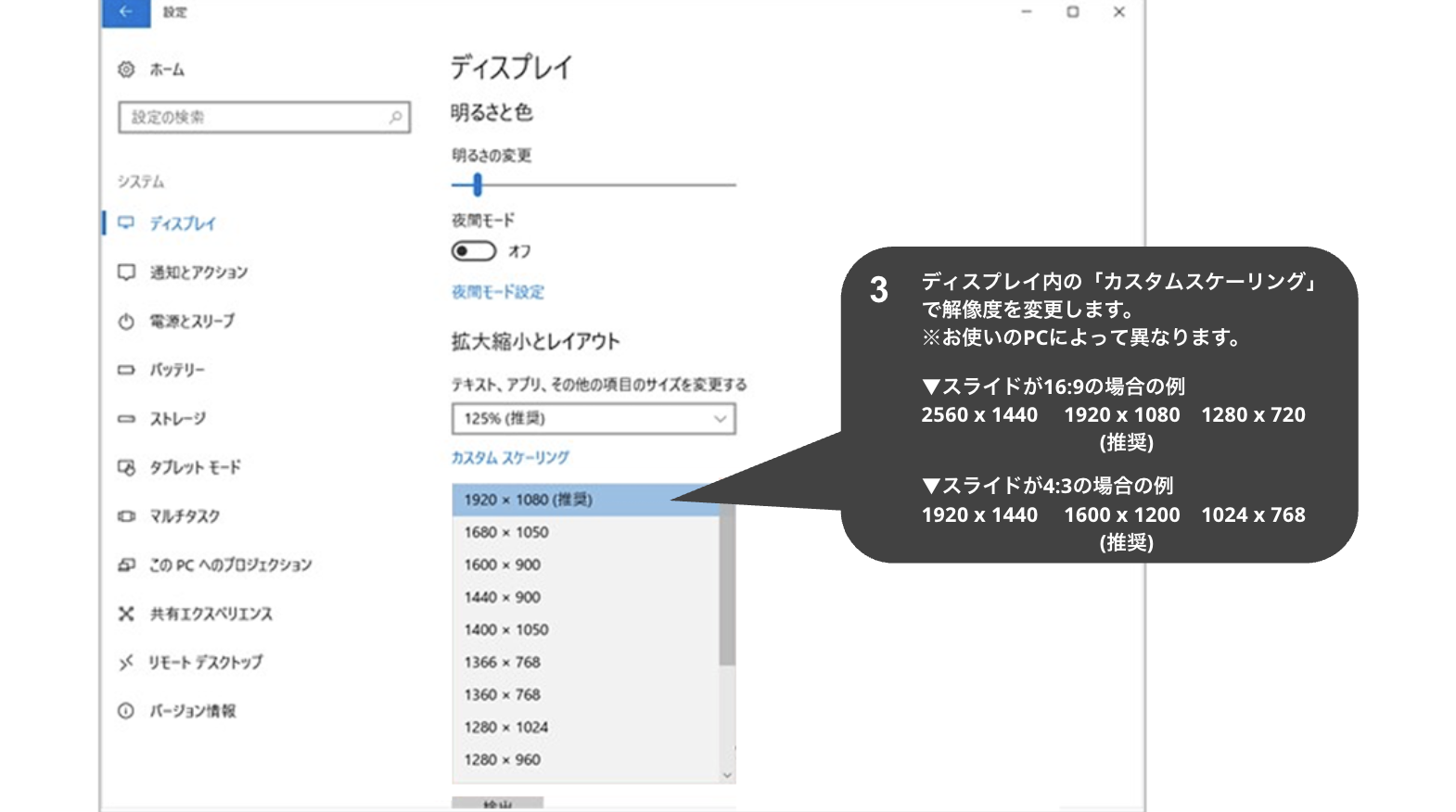Screen dimensions: 1456x812
Task: Select 1440 × 900 resolution
Action: [586, 597]
